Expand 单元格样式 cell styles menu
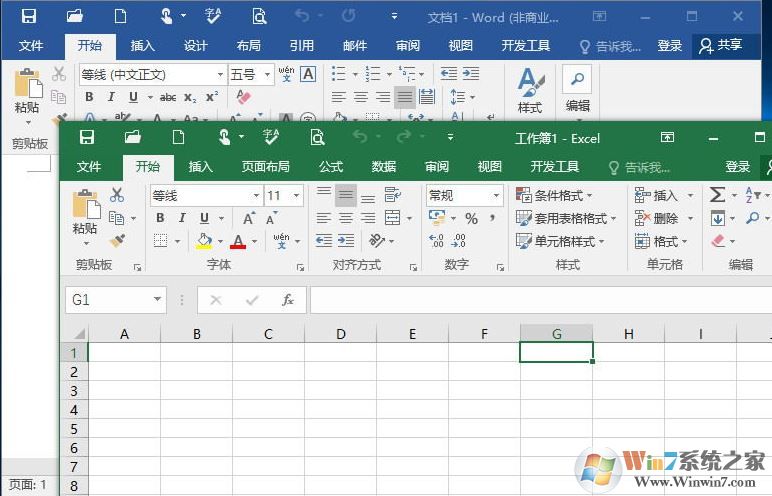This screenshot has width=772, height=496. coord(560,241)
